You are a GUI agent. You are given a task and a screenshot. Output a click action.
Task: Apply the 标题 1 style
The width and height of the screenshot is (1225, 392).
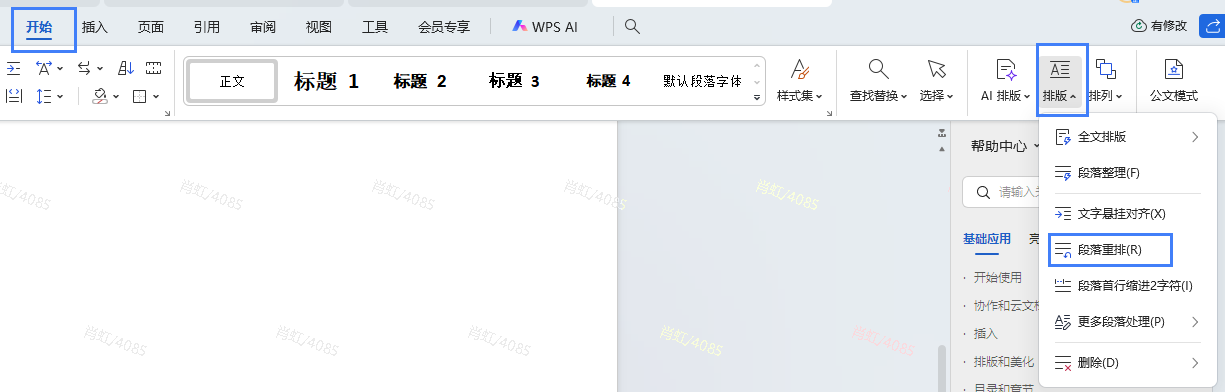(x=326, y=81)
